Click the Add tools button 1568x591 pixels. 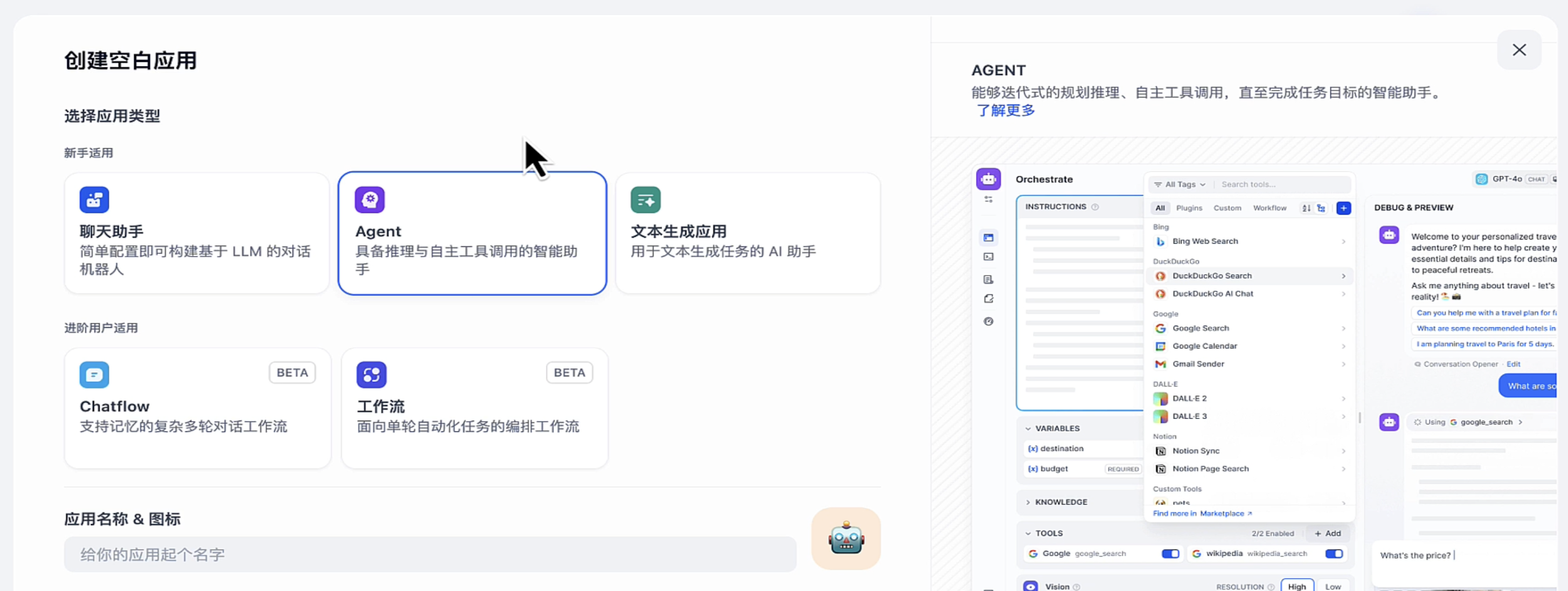[x=1327, y=533]
